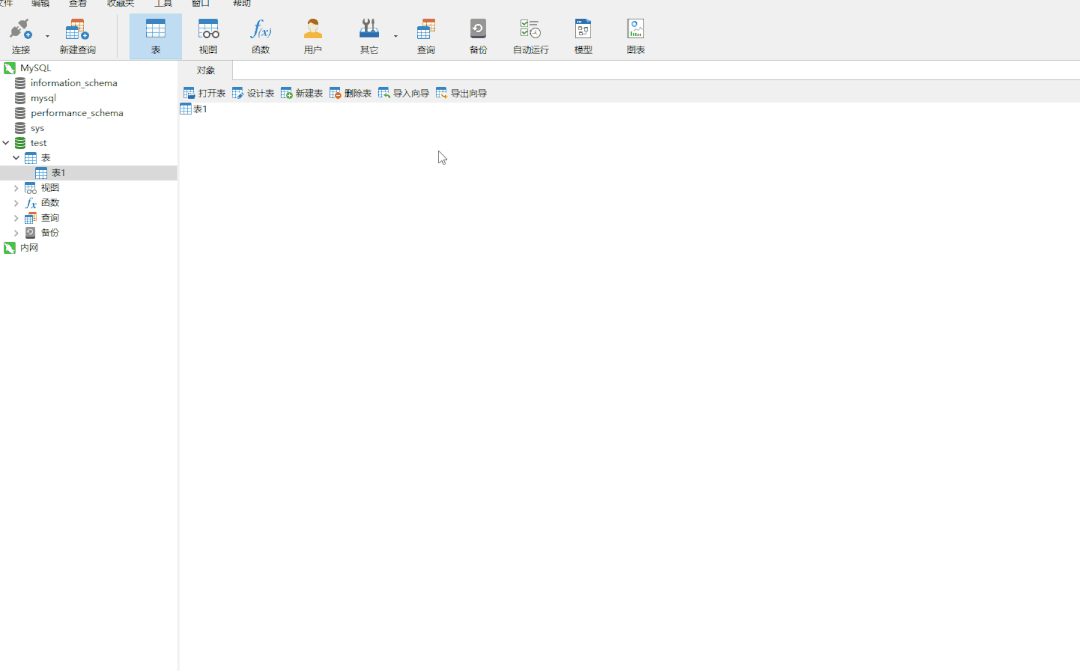The height and width of the screenshot is (671, 1080).
Task: Open the 模型 (Model) toolbar icon
Action: 583,36
